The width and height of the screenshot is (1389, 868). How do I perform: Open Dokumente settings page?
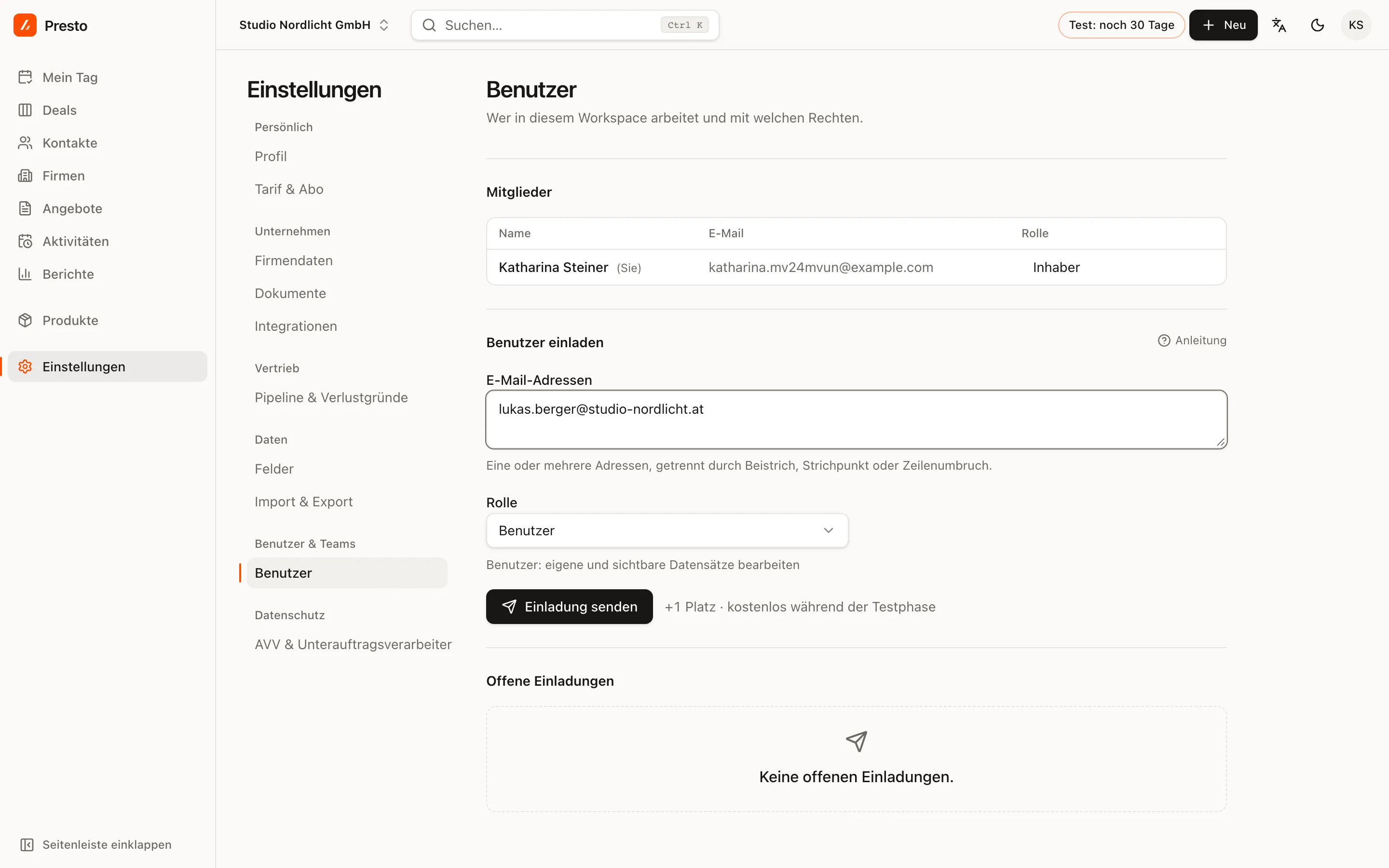point(290,293)
